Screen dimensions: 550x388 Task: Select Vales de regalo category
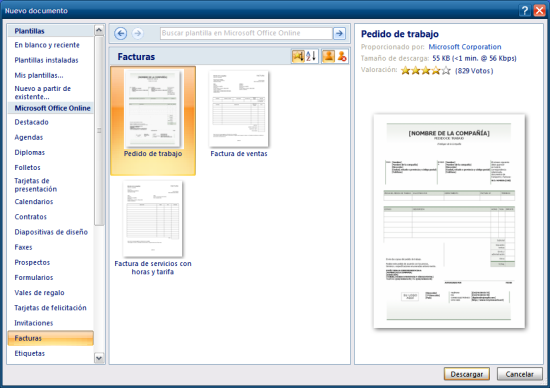pyautogui.click(x=40, y=292)
